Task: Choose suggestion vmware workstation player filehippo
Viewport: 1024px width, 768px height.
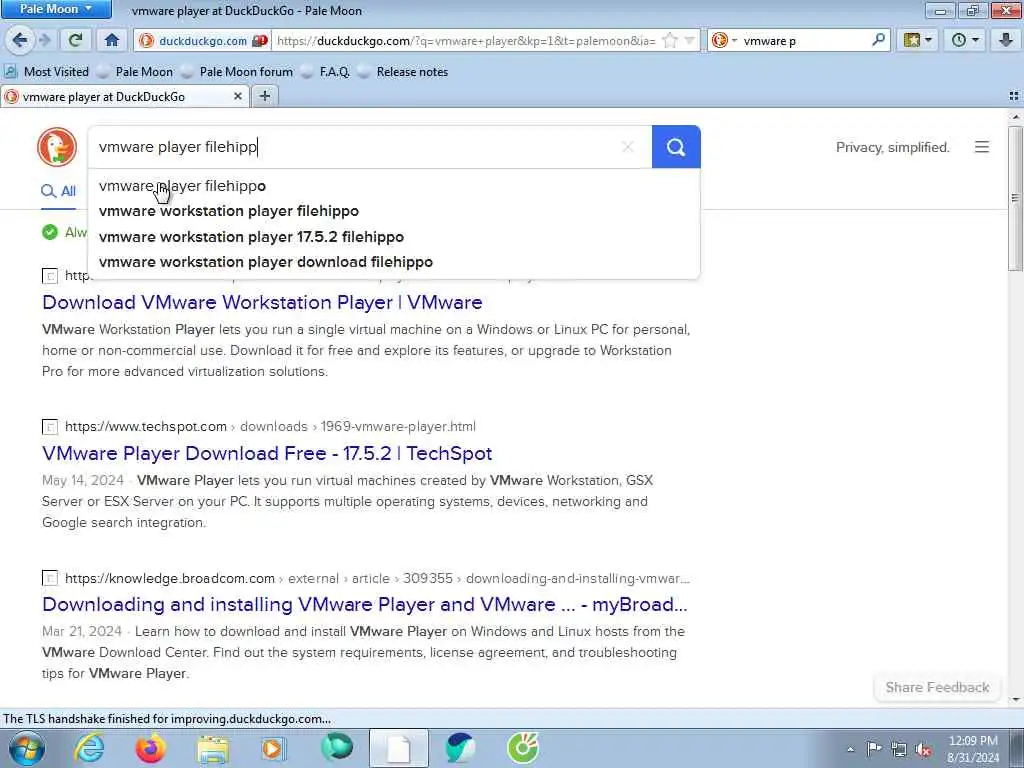Action: point(394,211)
